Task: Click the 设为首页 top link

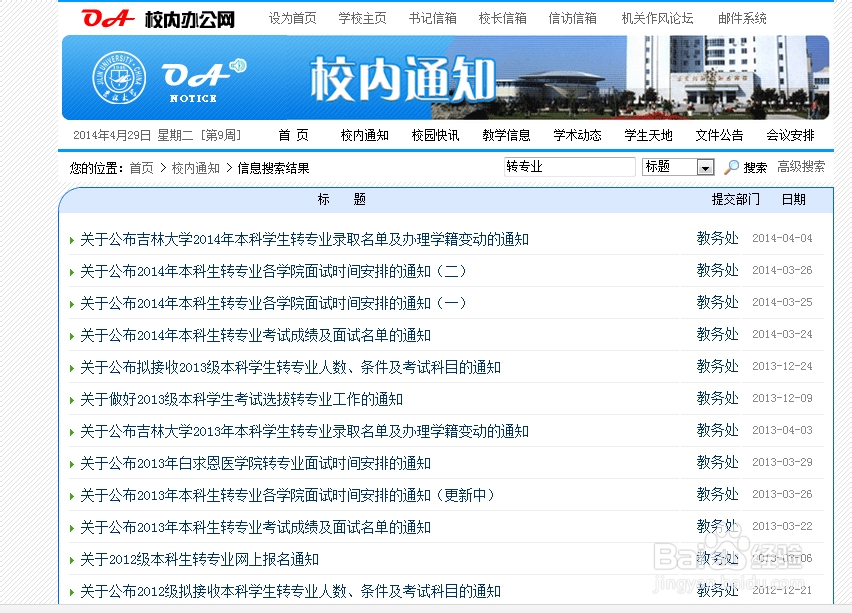Action: coord(292,18)
